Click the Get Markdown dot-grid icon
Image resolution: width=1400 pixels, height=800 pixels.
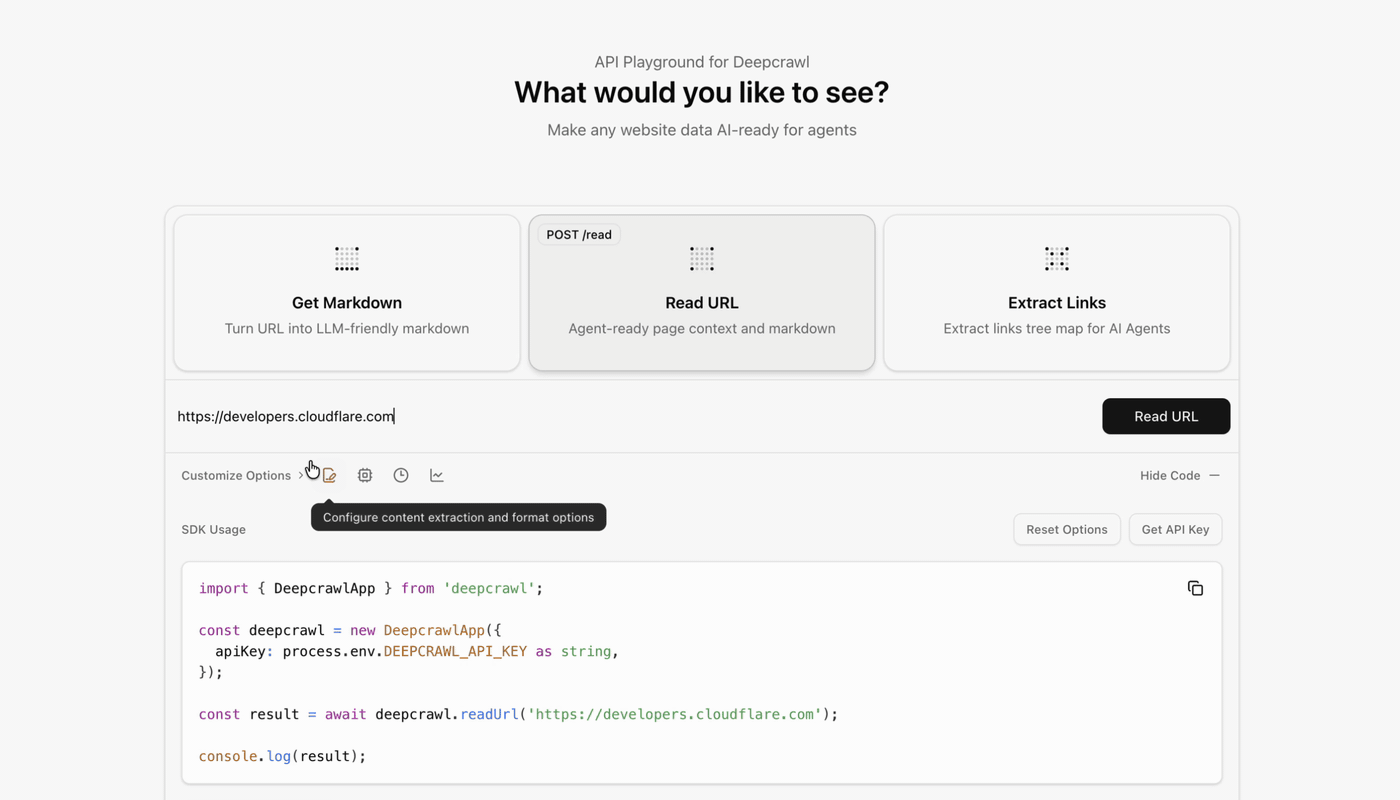pos(347,259)
